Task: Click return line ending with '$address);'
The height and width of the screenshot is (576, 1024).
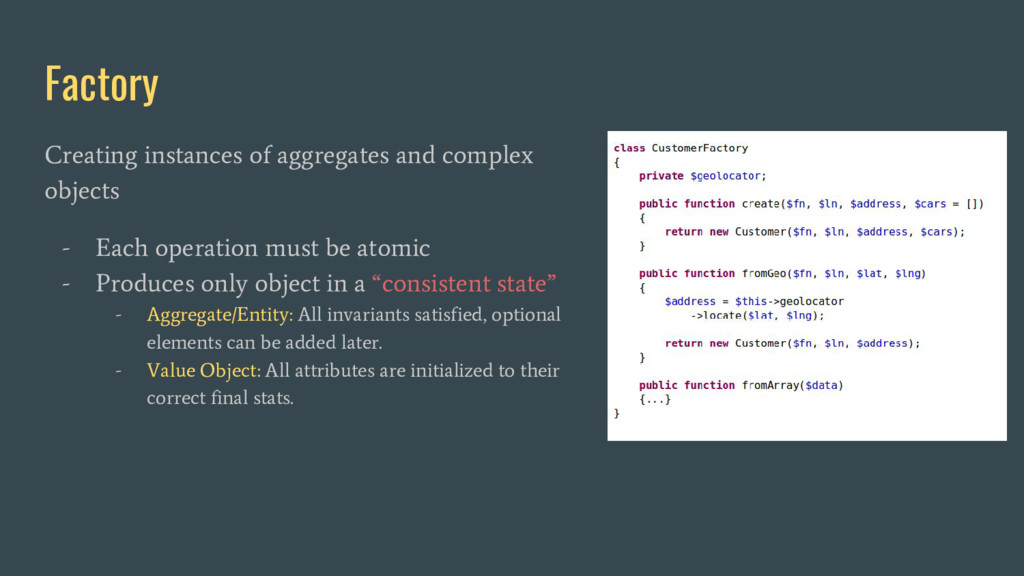Action: pos(792,344)
